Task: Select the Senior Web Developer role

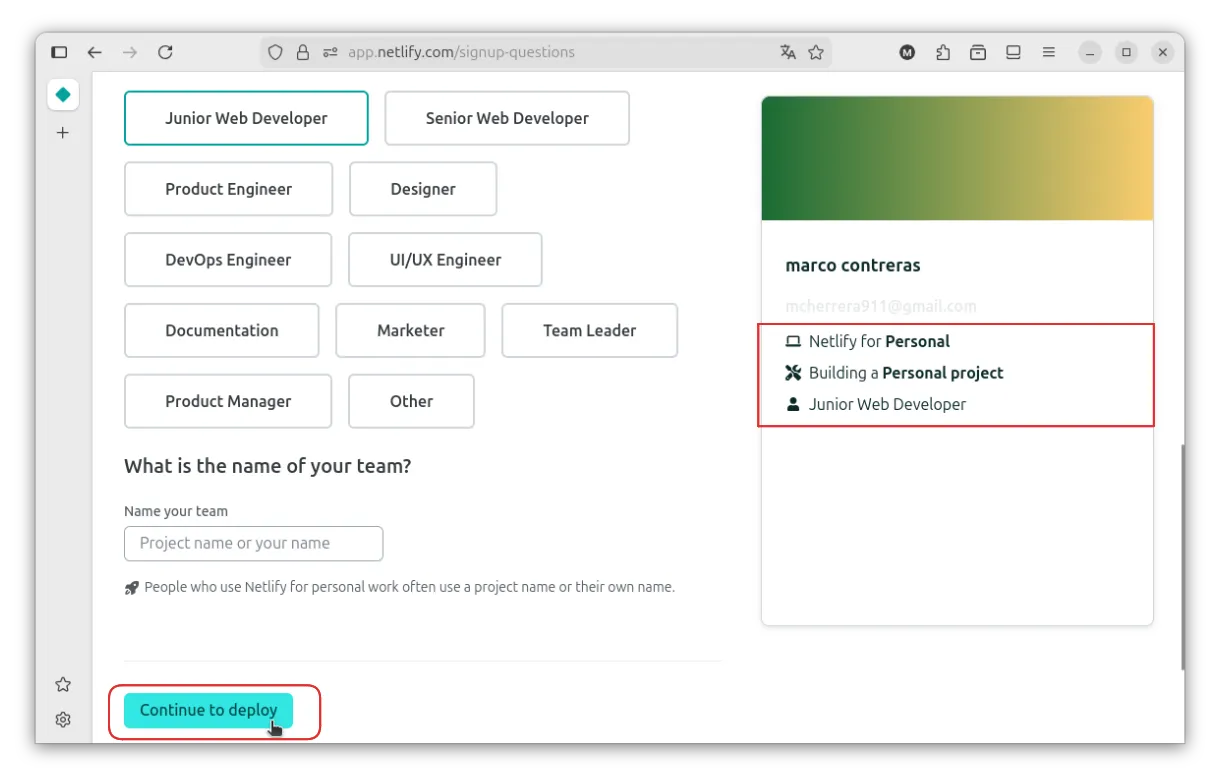Action: [x=507, y=118]
